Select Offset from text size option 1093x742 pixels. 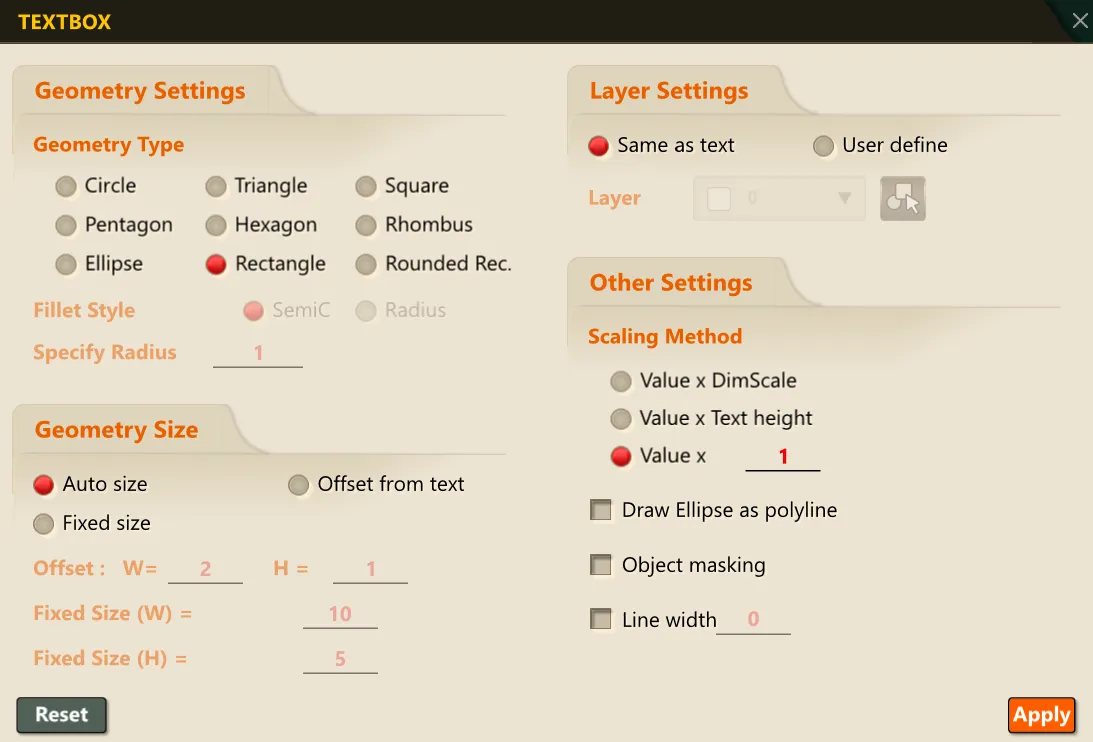click(x=298, y=485)
